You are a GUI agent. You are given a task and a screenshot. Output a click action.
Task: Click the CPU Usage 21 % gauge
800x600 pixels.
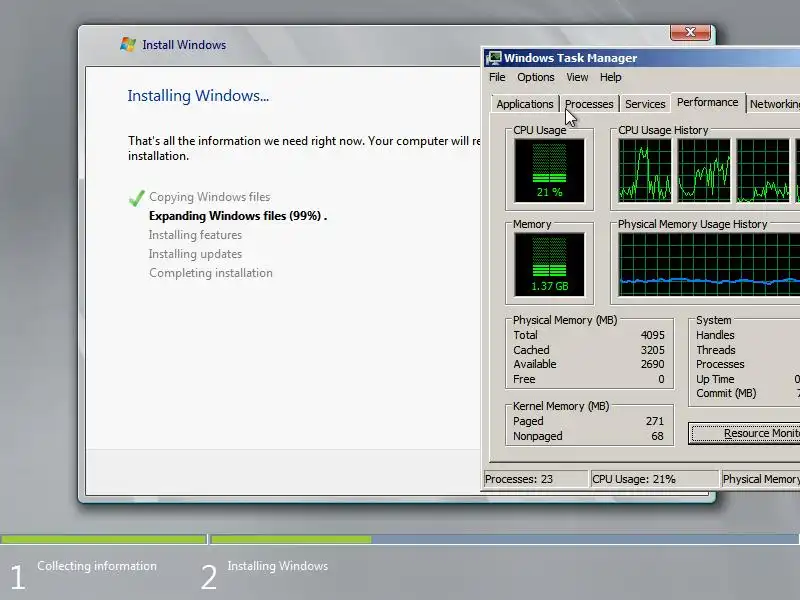coord(549,171)
